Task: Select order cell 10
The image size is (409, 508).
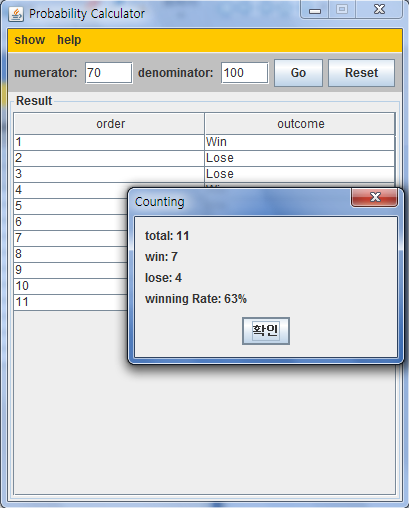Action: pos(71,286)
